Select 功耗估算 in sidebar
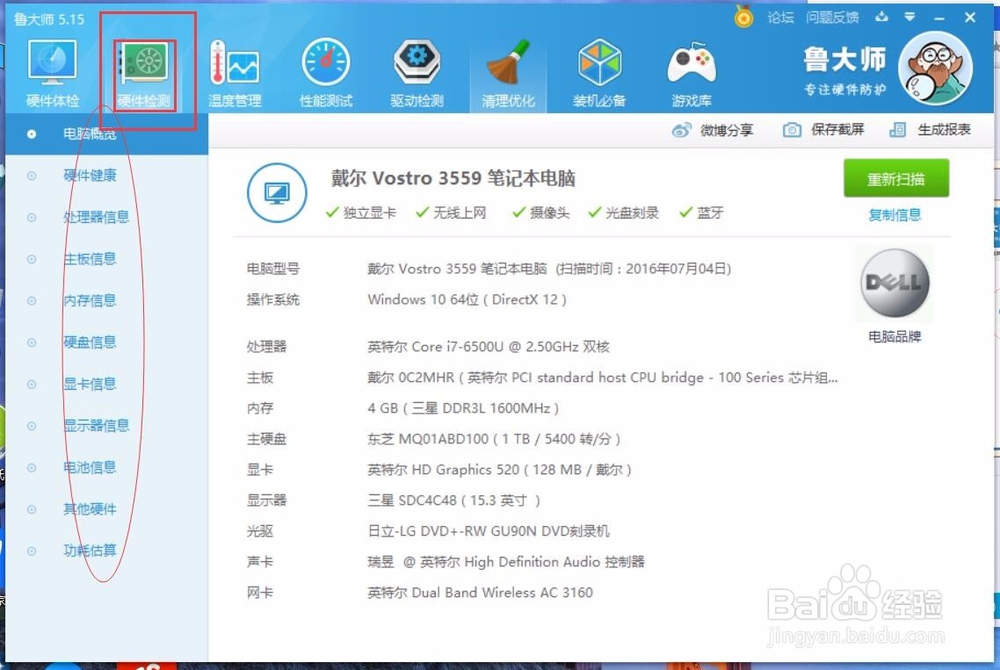The height and width of the screenshot is (670, 1000). tap(89, 550)
